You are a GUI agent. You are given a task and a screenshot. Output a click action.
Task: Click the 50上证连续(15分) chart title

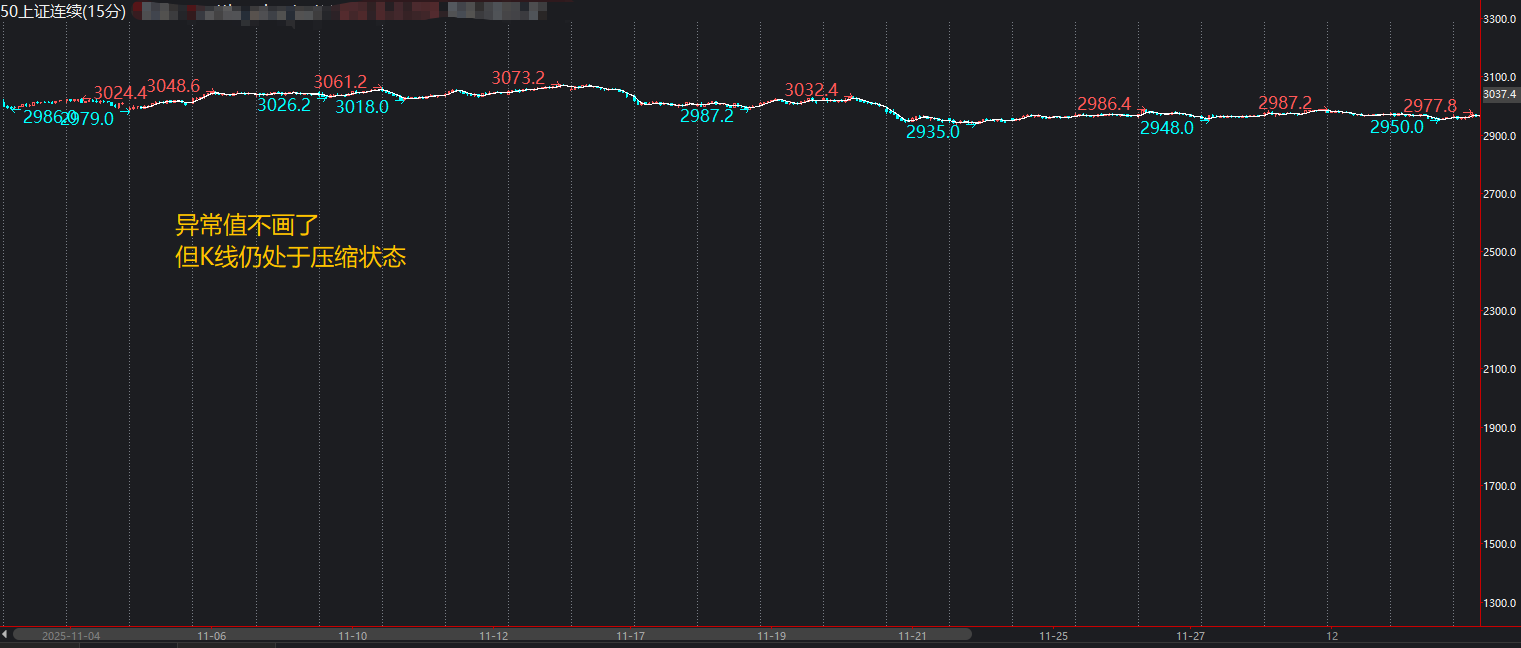click(63, 11)
